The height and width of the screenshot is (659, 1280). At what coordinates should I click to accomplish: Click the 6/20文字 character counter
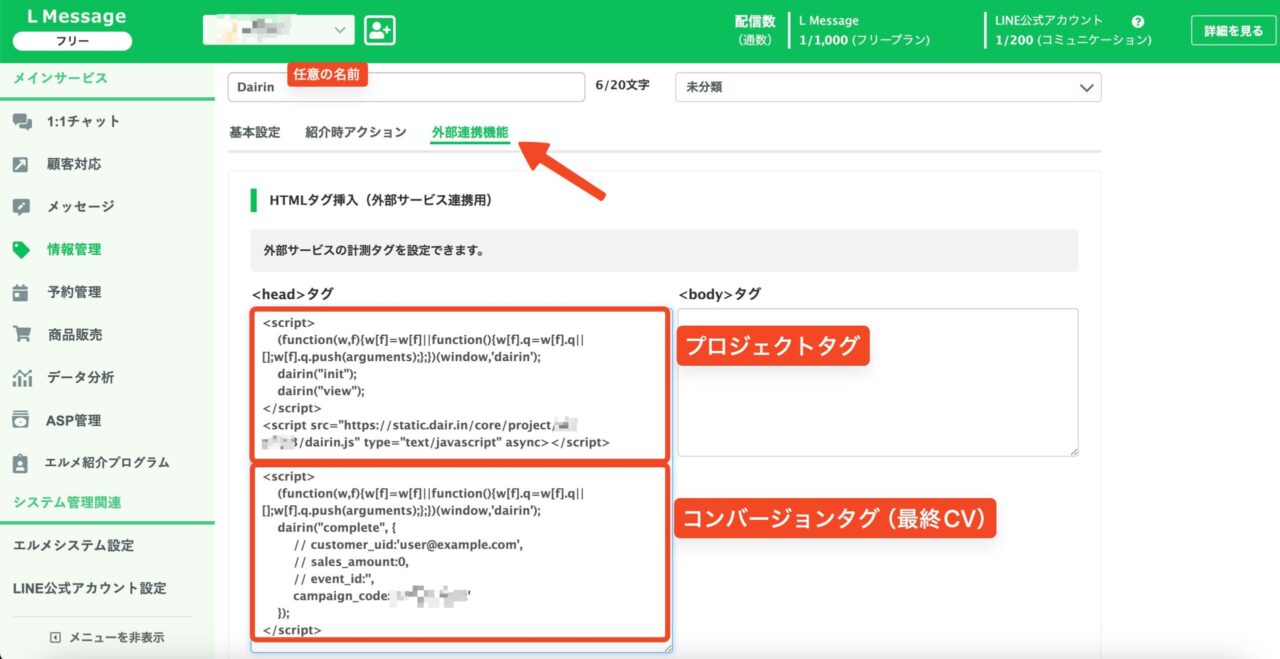[622, 86]
